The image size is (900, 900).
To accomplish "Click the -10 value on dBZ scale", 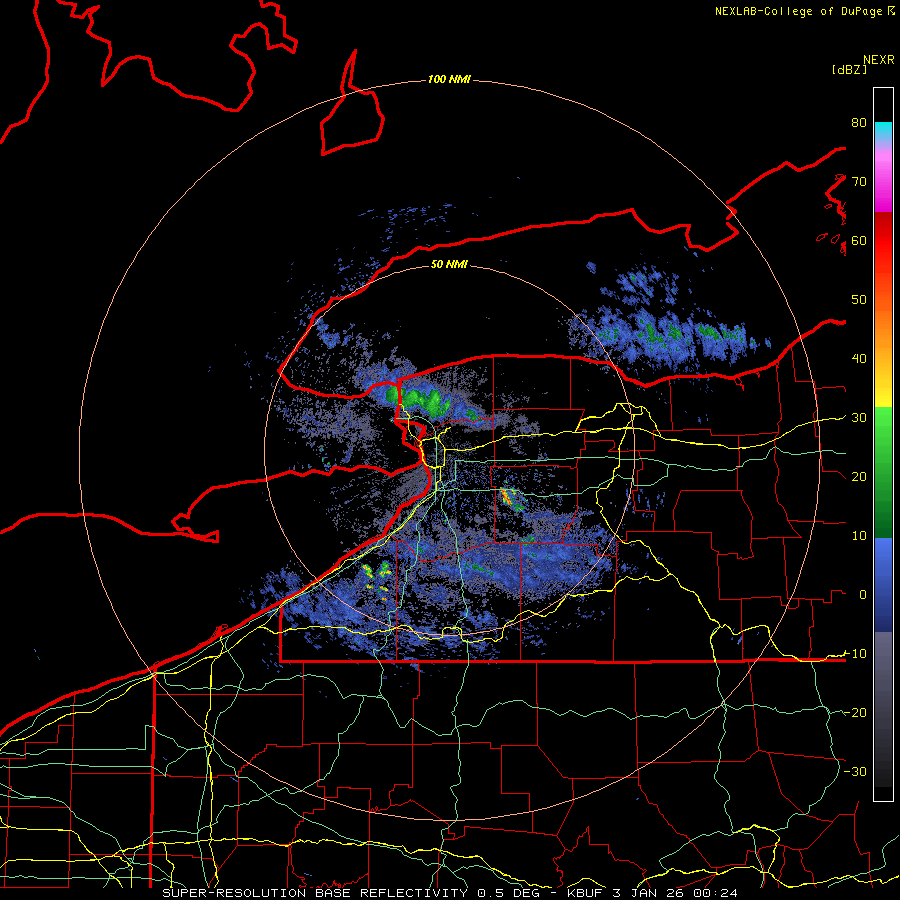I will tap(855, 653).
